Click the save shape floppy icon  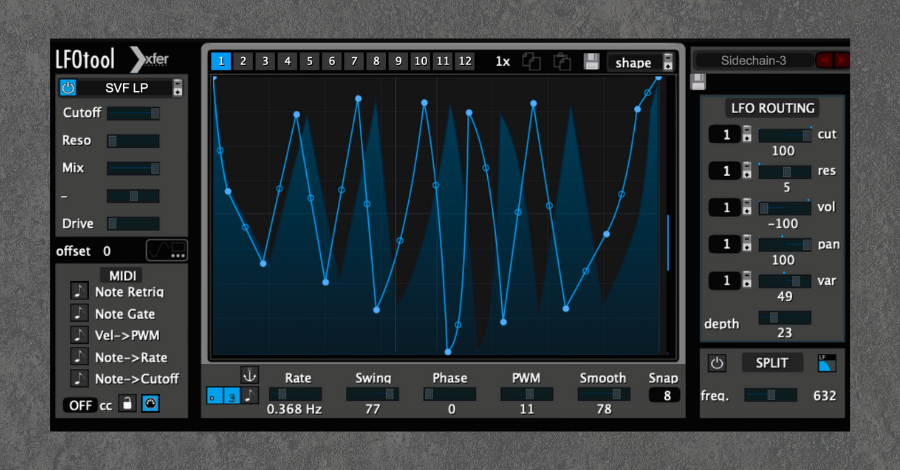[592, 61]
